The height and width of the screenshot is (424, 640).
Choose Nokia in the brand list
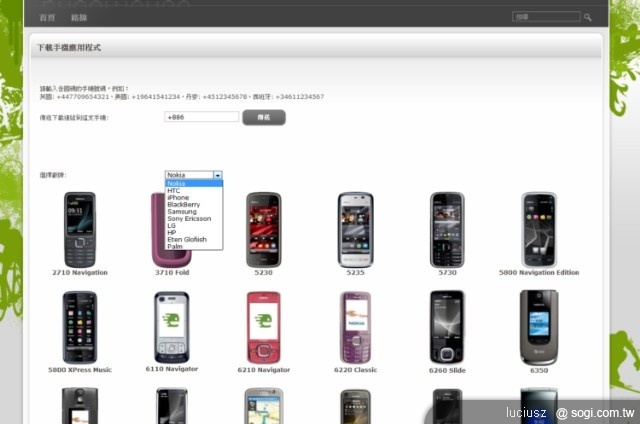click(x=194, y=184)
